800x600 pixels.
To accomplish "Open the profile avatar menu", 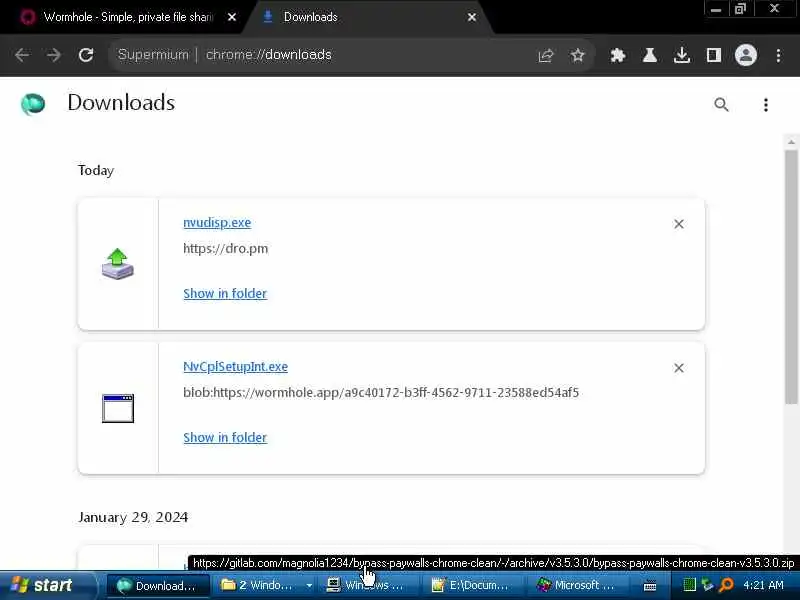I will [x=745, y=55].
